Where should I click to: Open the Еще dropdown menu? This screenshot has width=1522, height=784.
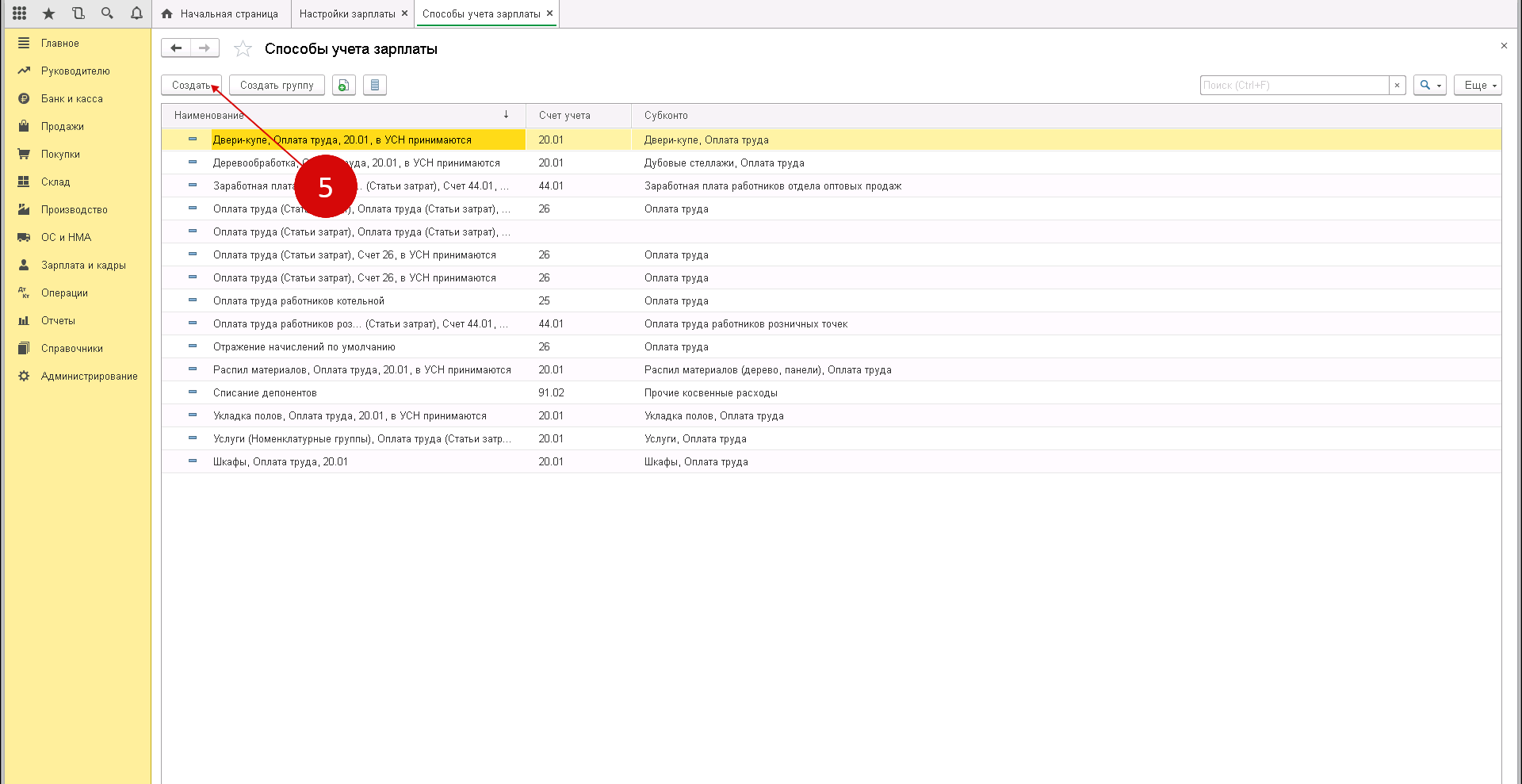click(x=1477, y=85)
